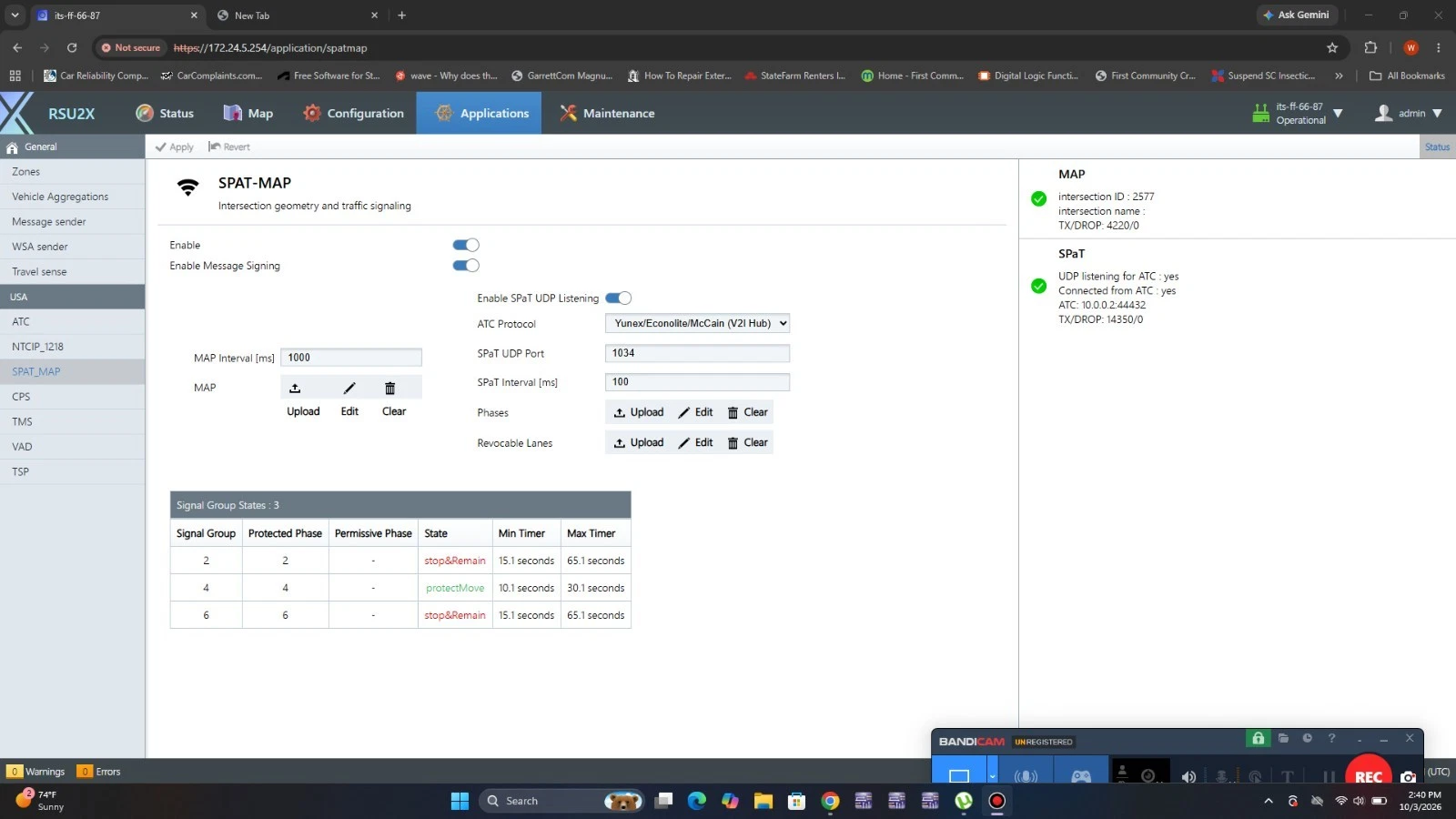Open the bookmarks overflow chevron
Screen dimensions: 1456x819
point(1339,76)
